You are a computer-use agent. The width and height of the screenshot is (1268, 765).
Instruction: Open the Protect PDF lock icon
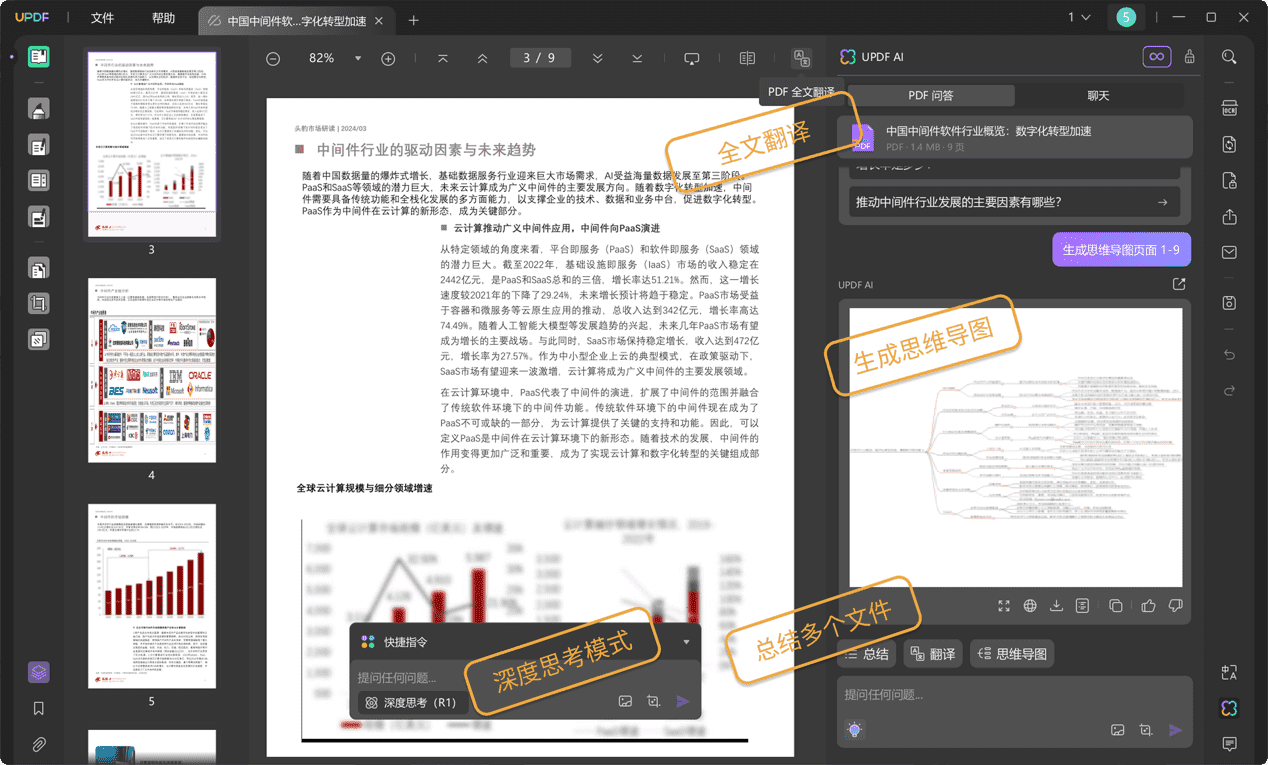point(1230,180)
